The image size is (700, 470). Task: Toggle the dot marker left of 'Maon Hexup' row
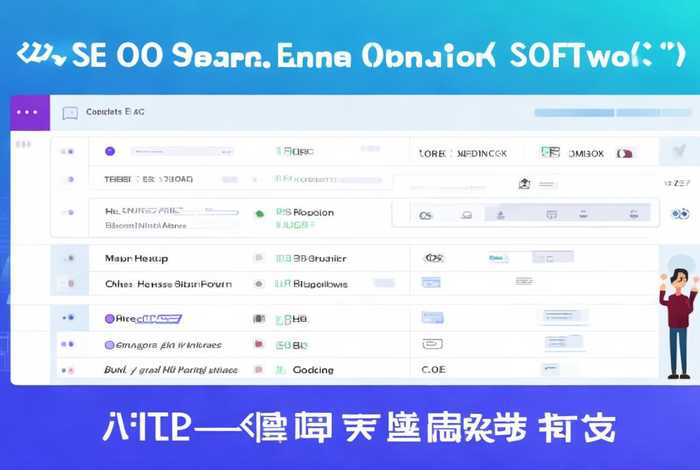(70, 258)
